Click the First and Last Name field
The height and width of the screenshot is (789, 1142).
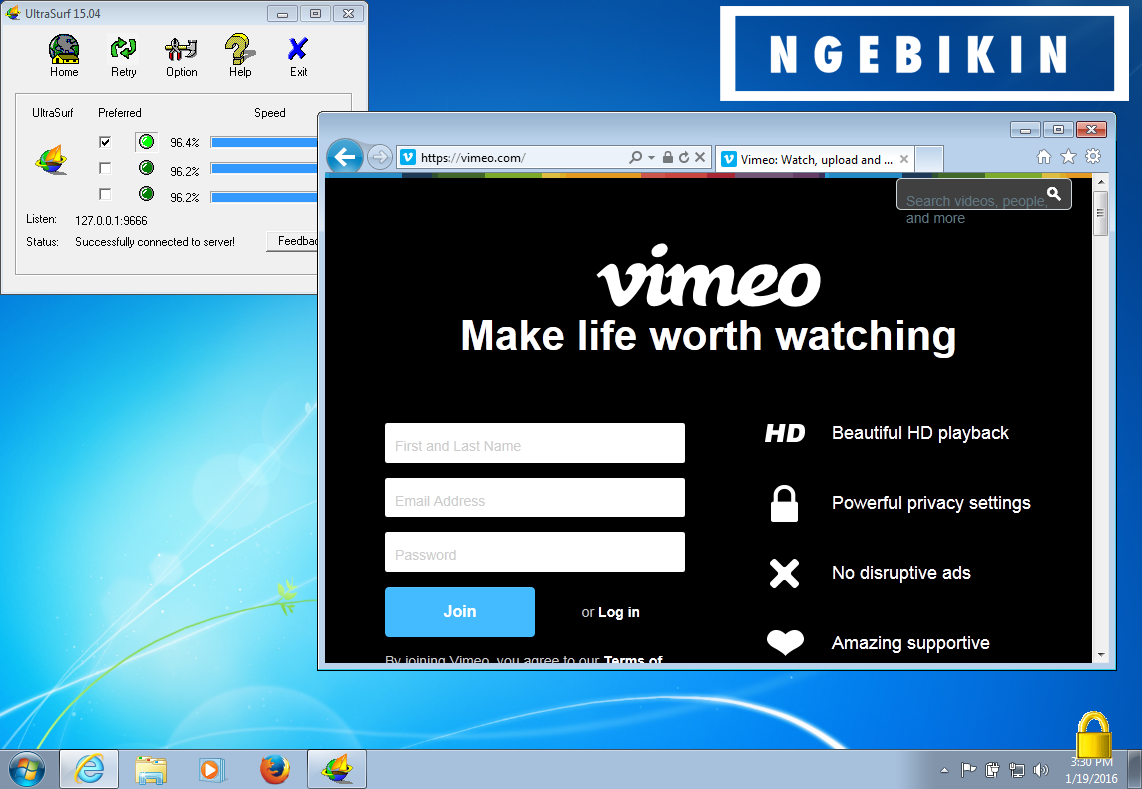click(x=535, y=443)
